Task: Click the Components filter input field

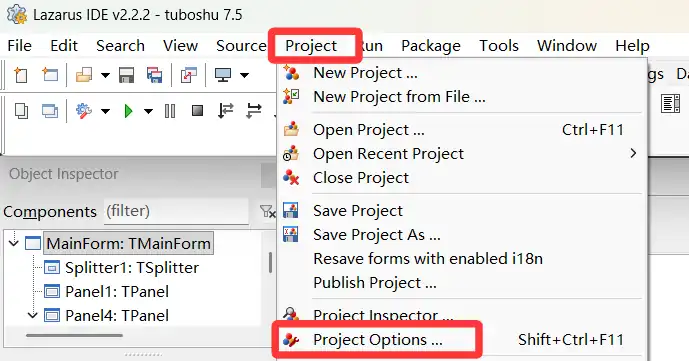Action: click(x=176, y=211)
